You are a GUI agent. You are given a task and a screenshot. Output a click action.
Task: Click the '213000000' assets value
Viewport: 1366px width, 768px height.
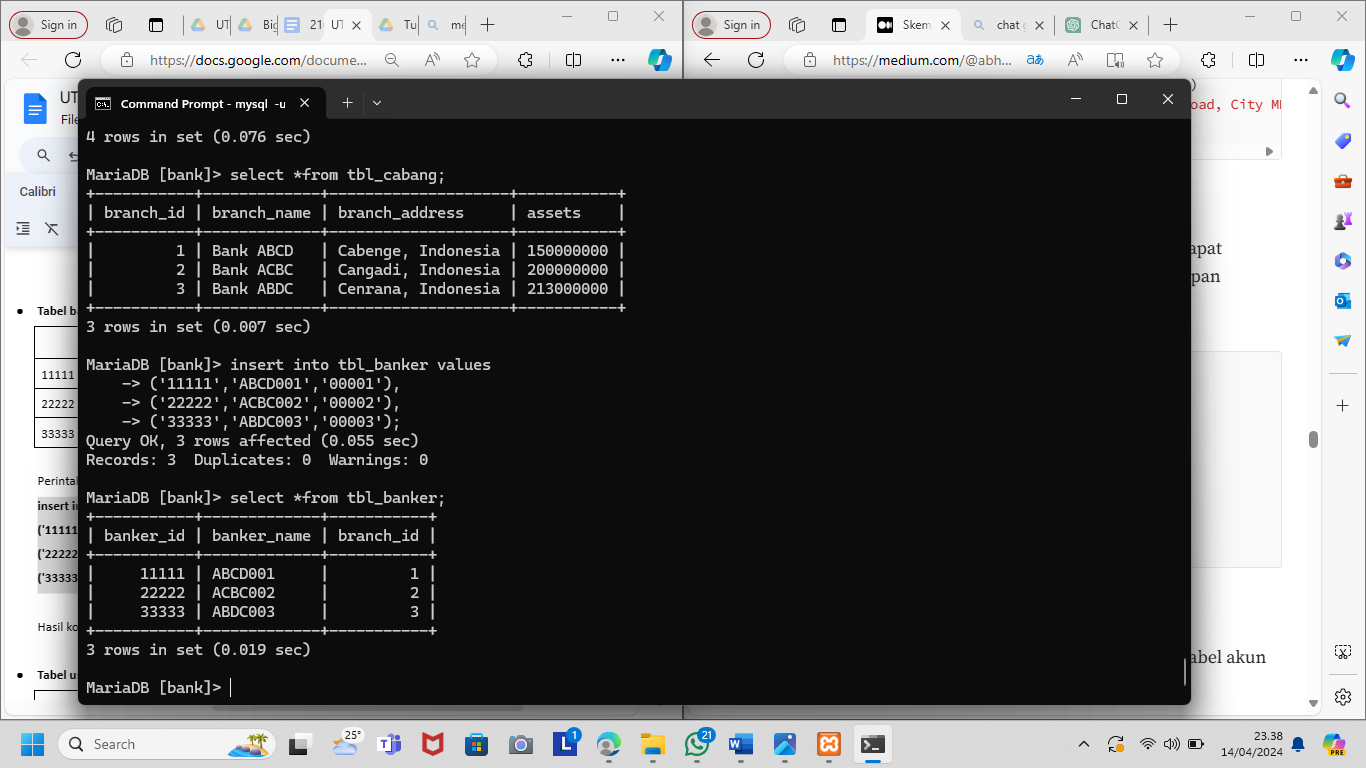pos(567,289)
